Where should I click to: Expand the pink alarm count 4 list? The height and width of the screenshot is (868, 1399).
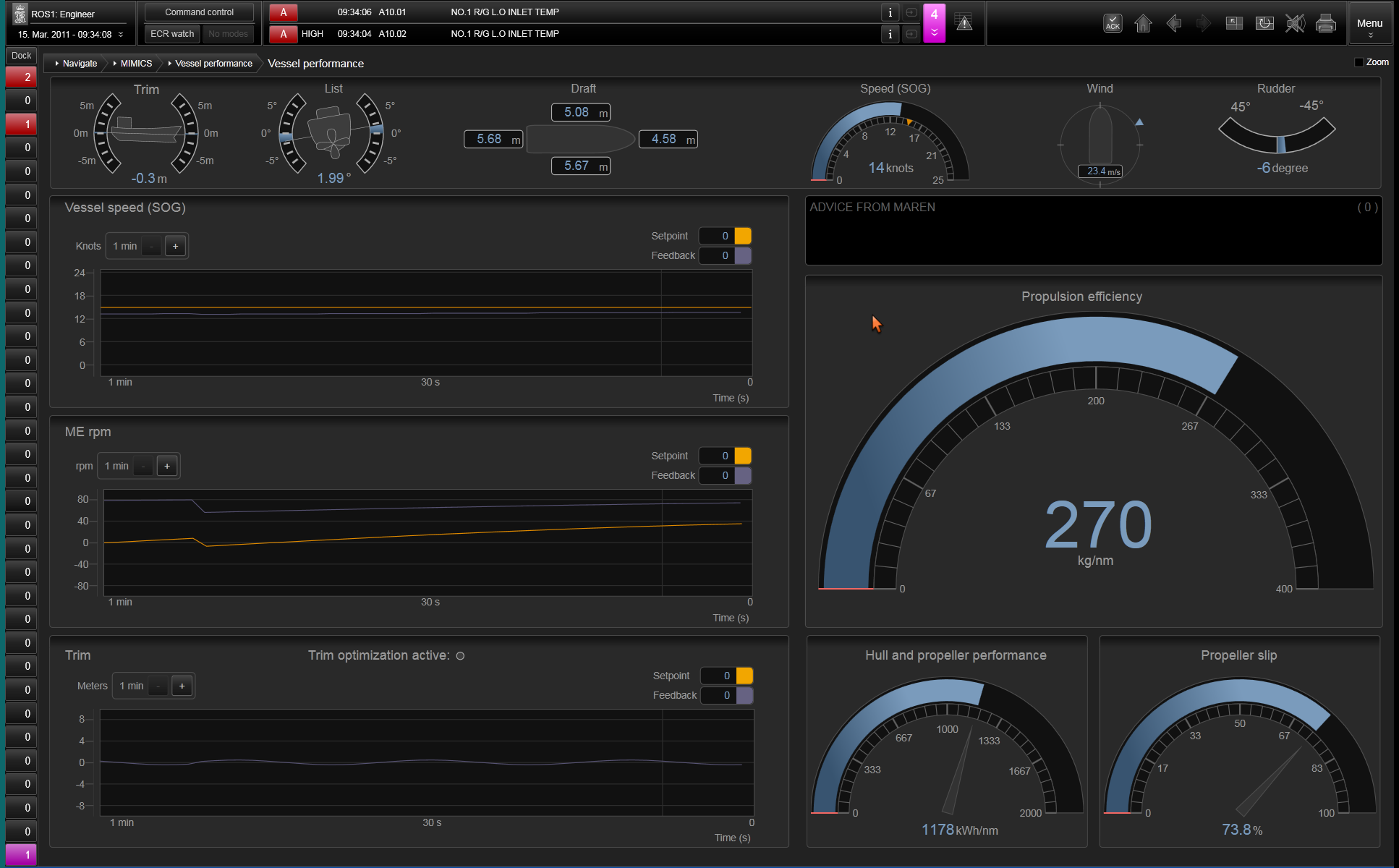click(x=934, y=23)
